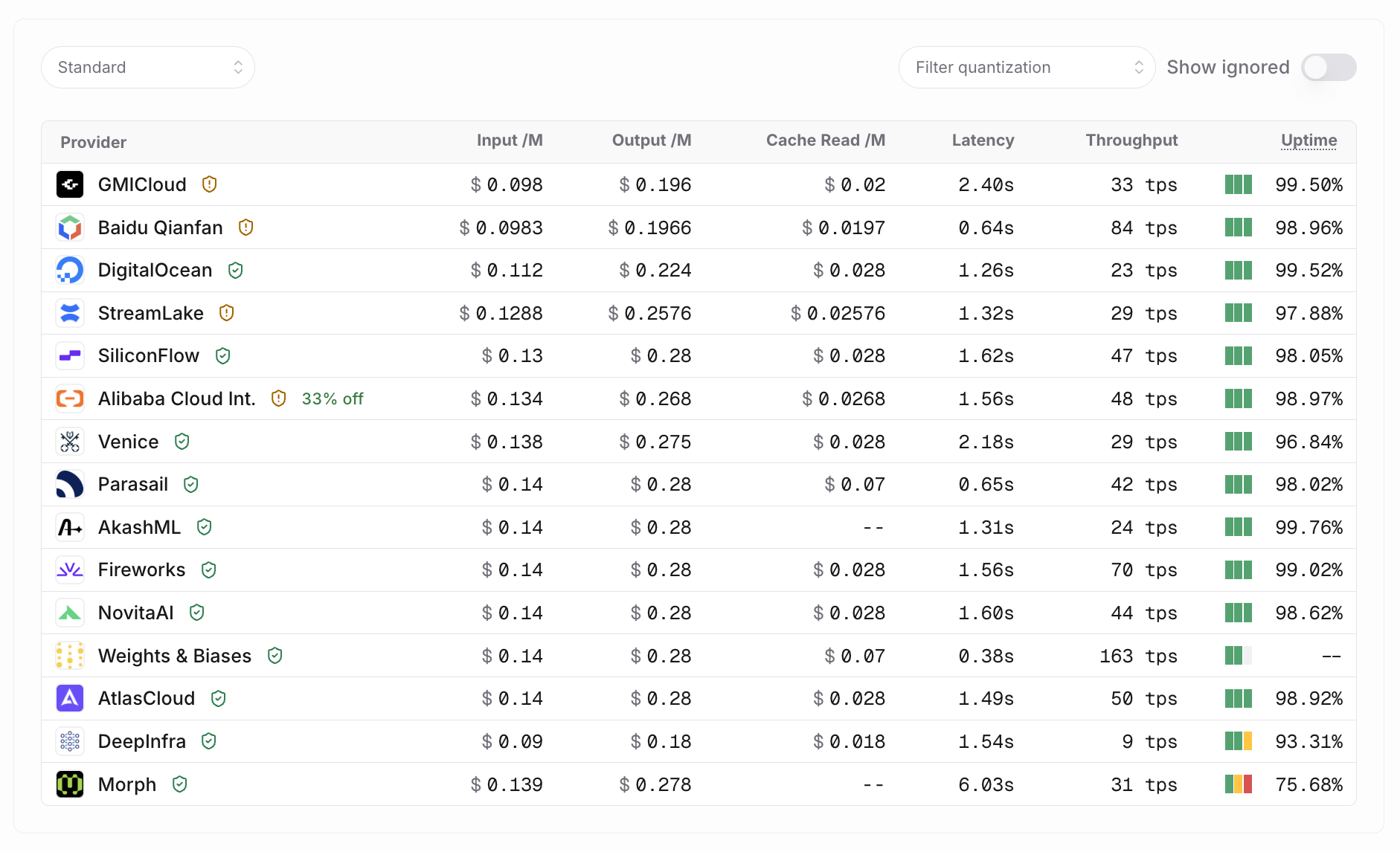
Task: Click the orange shield beside Alibaba Cloud Int.
Action: point(279,398)
